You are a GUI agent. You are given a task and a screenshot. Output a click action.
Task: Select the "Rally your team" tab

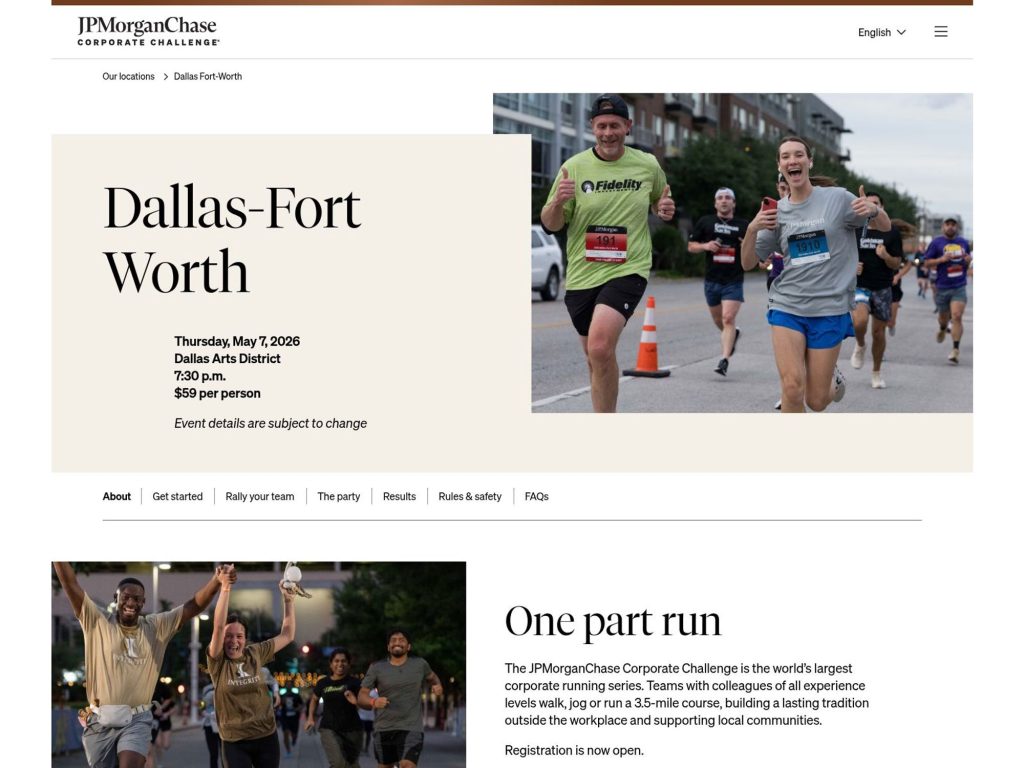259,496
